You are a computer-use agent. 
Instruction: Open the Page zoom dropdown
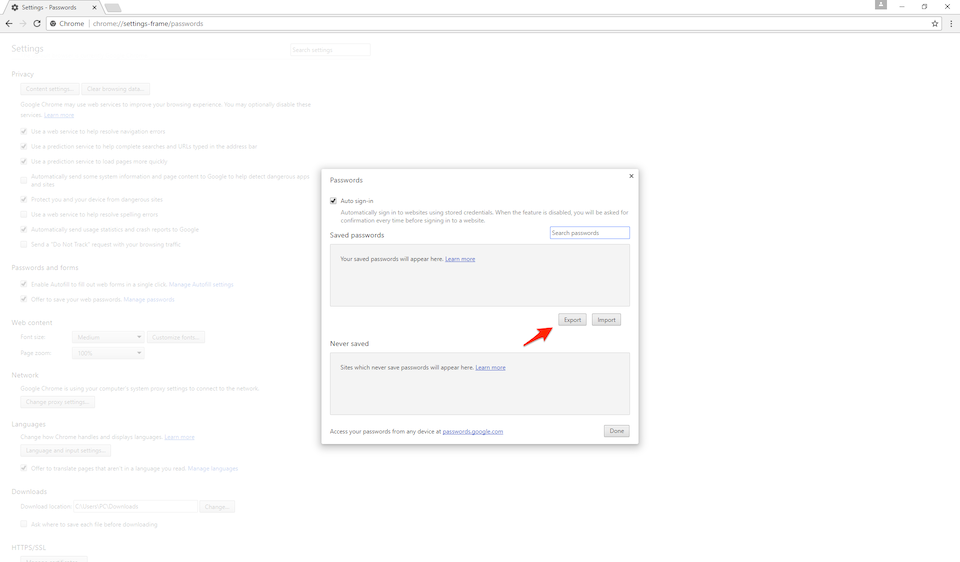click(108, 353)
